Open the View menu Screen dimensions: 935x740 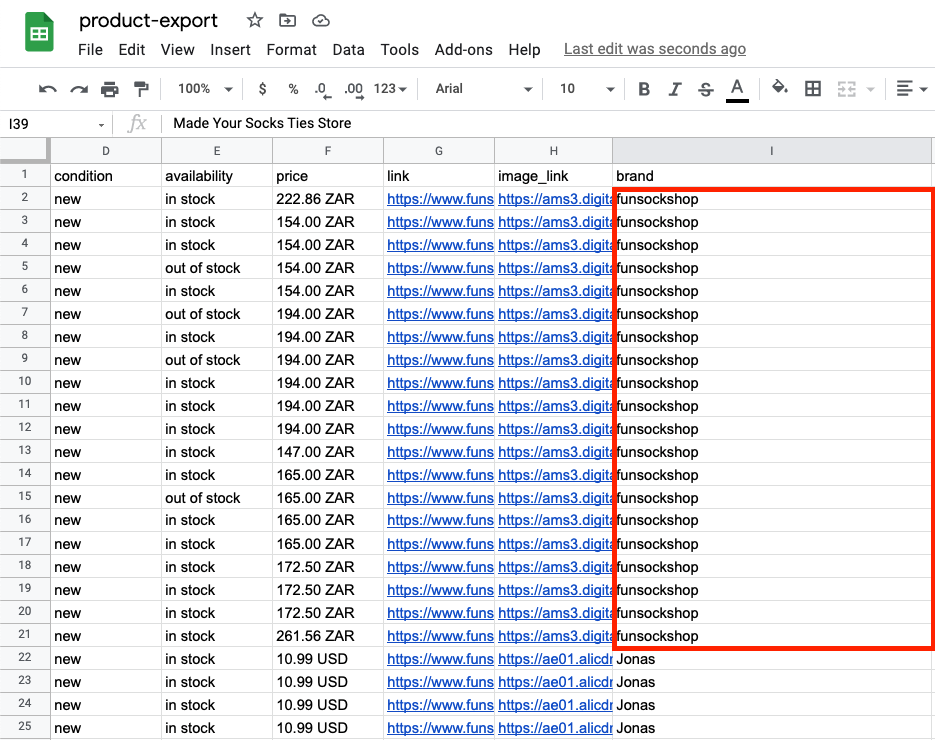pos(177,49)
